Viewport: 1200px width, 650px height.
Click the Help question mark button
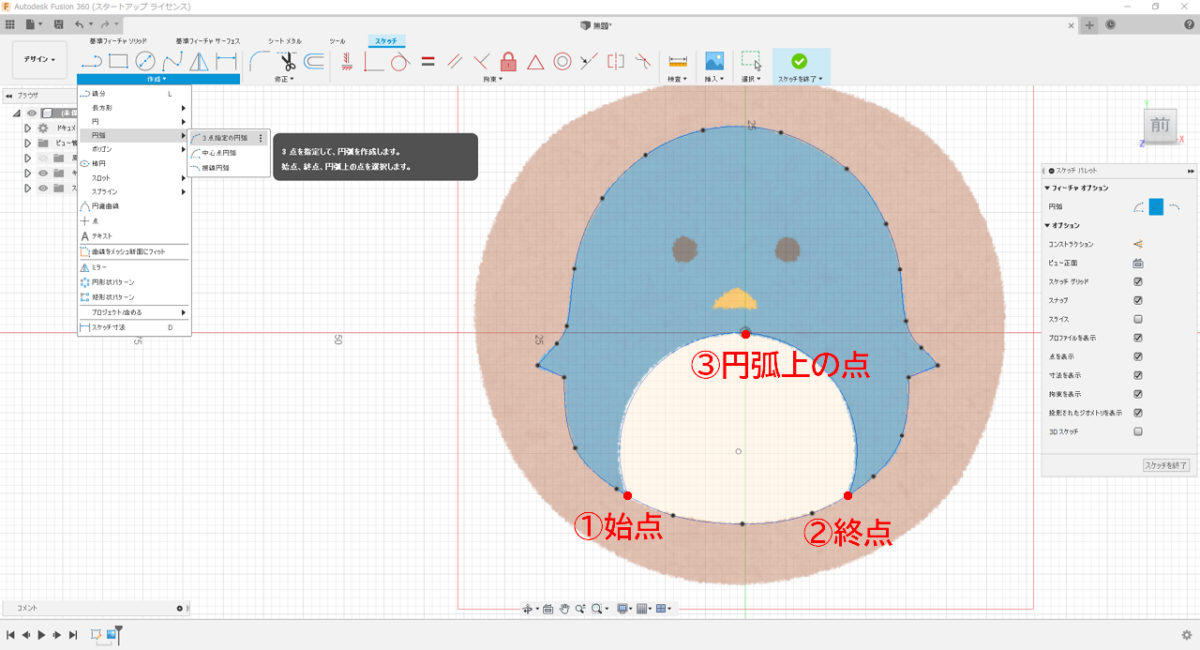click(1189, 24)
